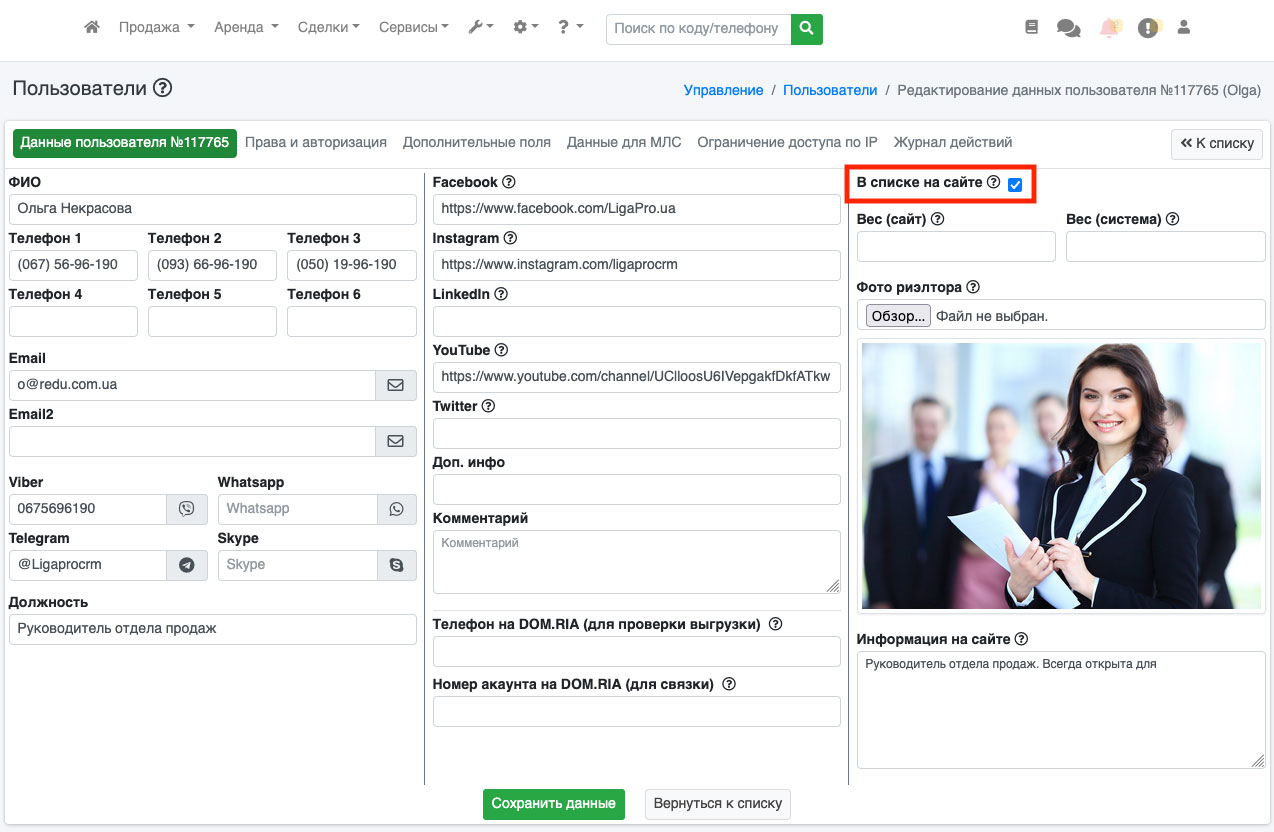Image resolution: width=1274 pixels, height=832 pixels.
Task: Click the Viber icon next to Viber field
Action: 187,509
